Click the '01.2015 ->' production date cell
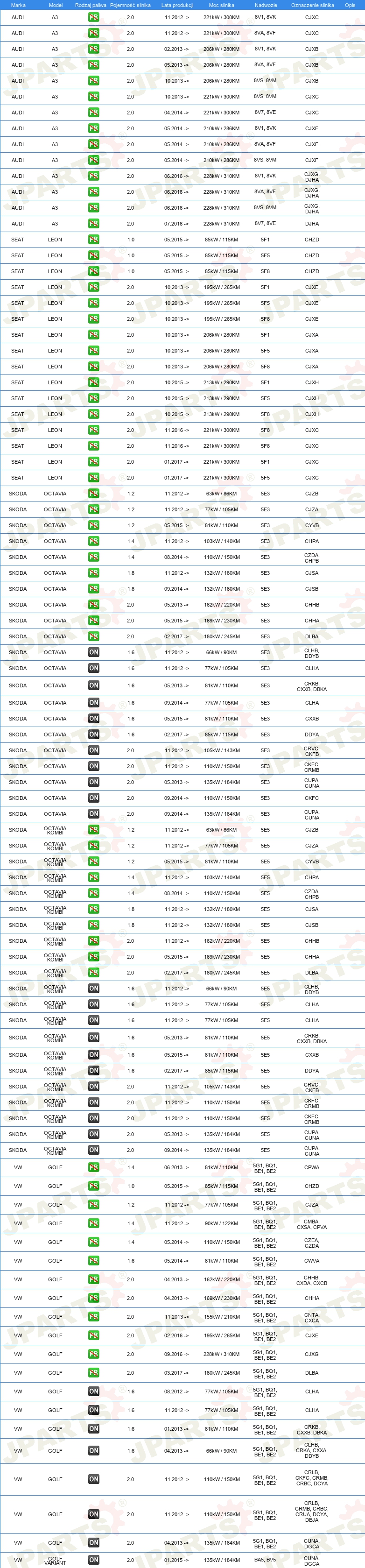This screenshot has width=365, height=1568. pyautogui.click(x=176, y=1560)
